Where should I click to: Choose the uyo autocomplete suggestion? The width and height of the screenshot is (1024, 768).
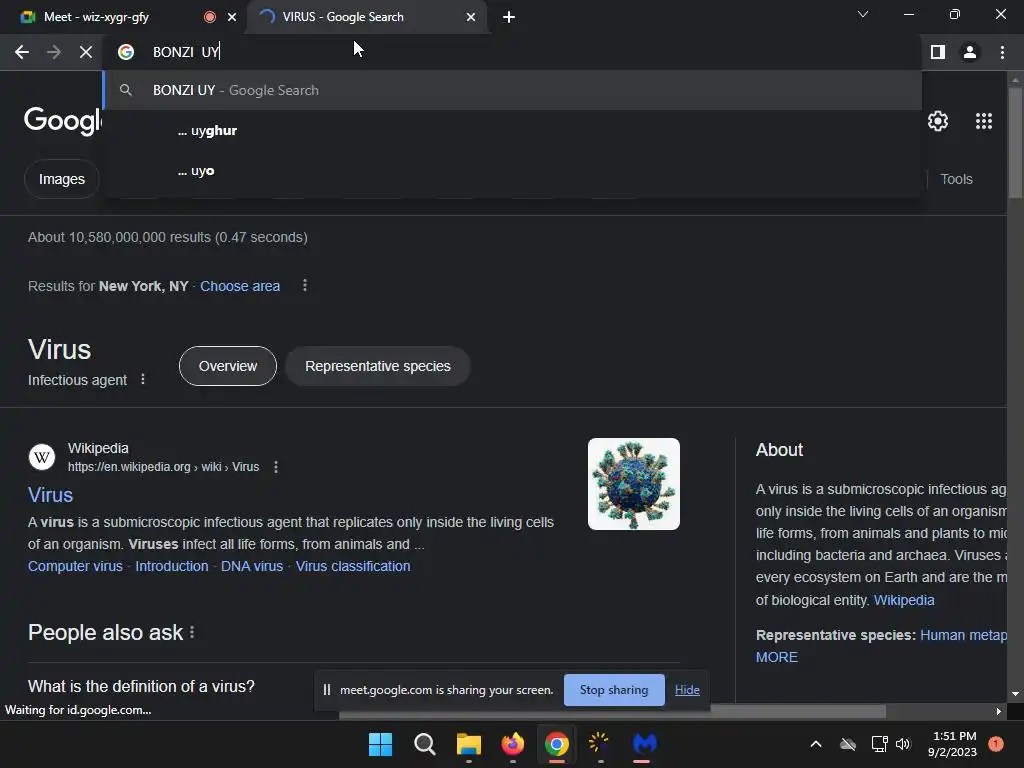click(513, 170)
